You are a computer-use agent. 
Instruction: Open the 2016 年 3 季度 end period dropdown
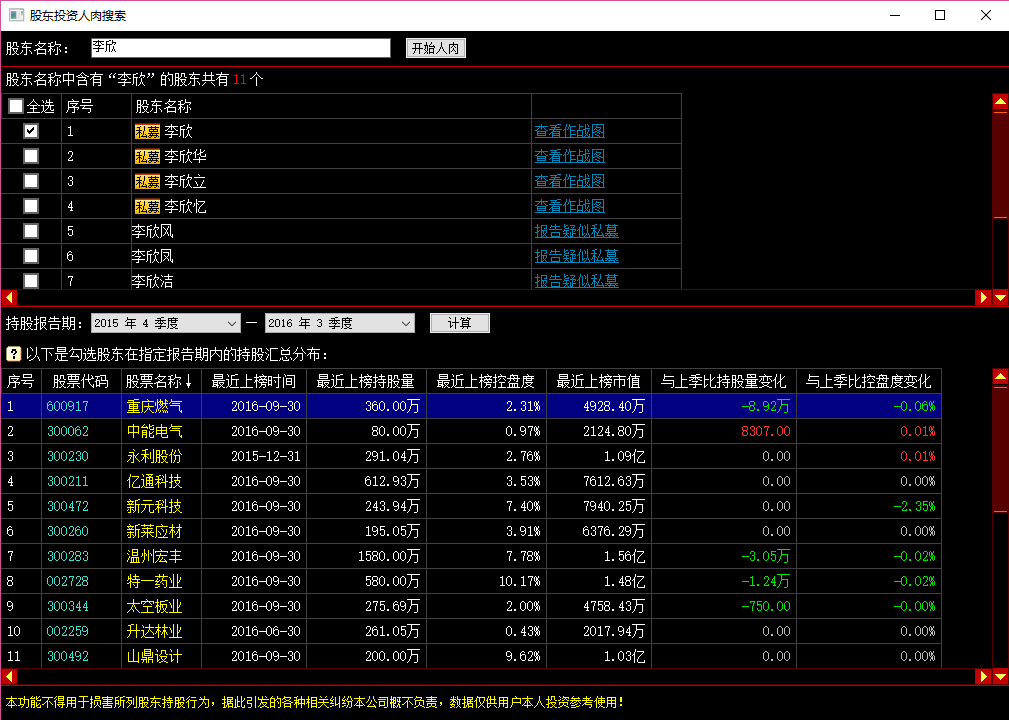tap(339, 323)
